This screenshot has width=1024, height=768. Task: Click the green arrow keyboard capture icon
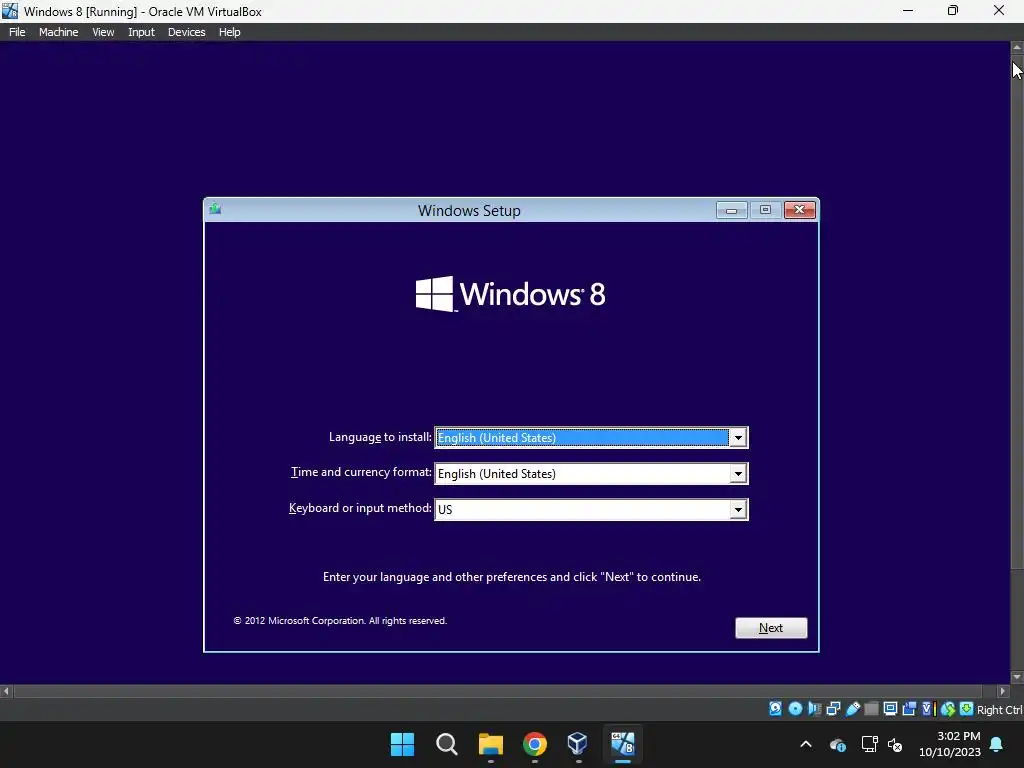pos(967,709)
